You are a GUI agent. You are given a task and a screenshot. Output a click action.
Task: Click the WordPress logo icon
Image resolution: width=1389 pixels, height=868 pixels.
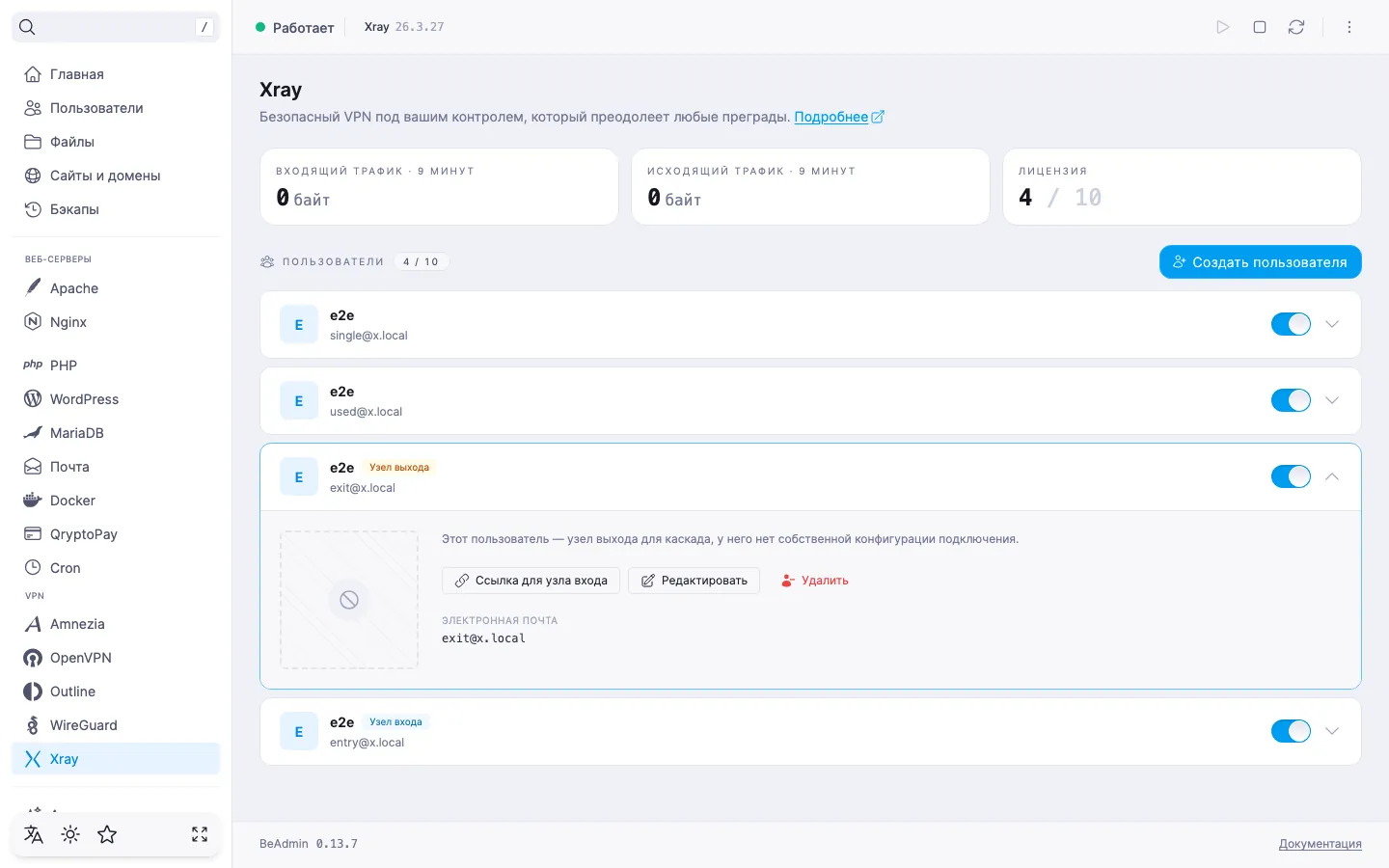tap(33, 398)
